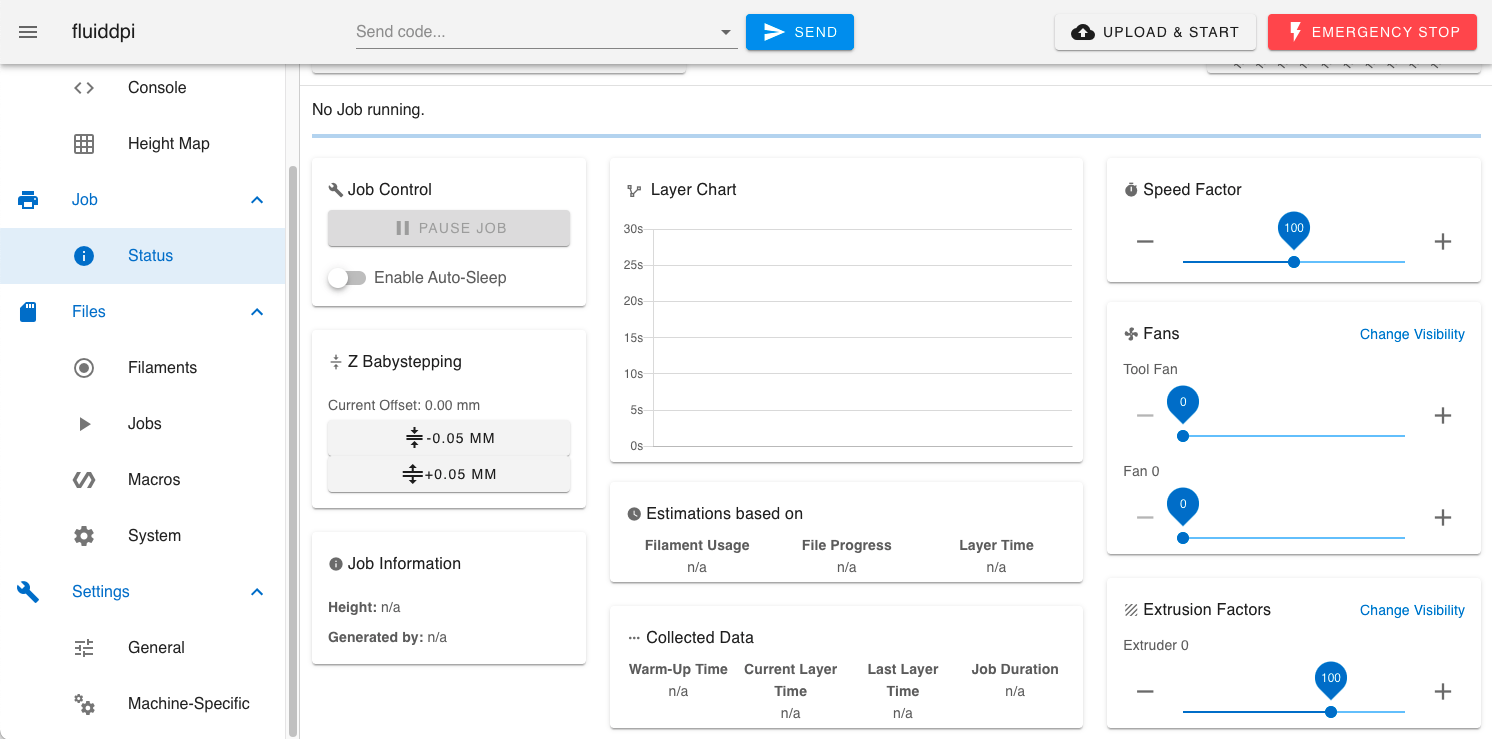This screenshot has width=1492, height=739.
Task: Click the UPLOAD & START button
Action: (x=1155, y=32)
